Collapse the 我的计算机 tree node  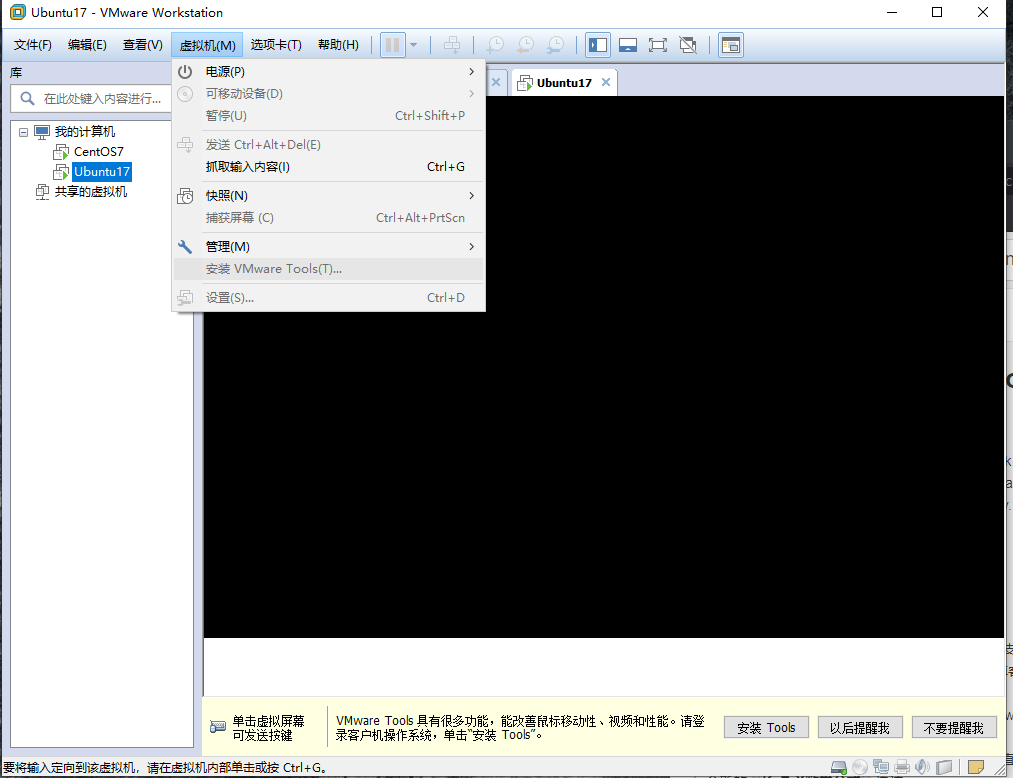(x=23, y=131)
